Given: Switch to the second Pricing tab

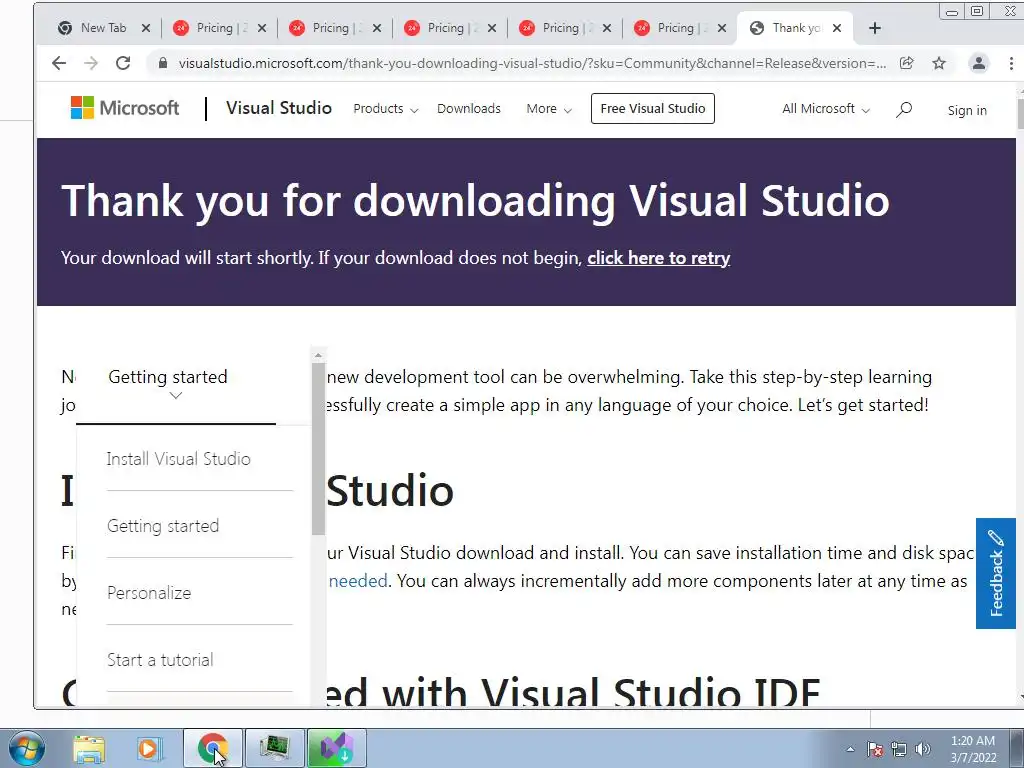Looking at the screenshot, I should pyautogui.click(x=333, y=28).
